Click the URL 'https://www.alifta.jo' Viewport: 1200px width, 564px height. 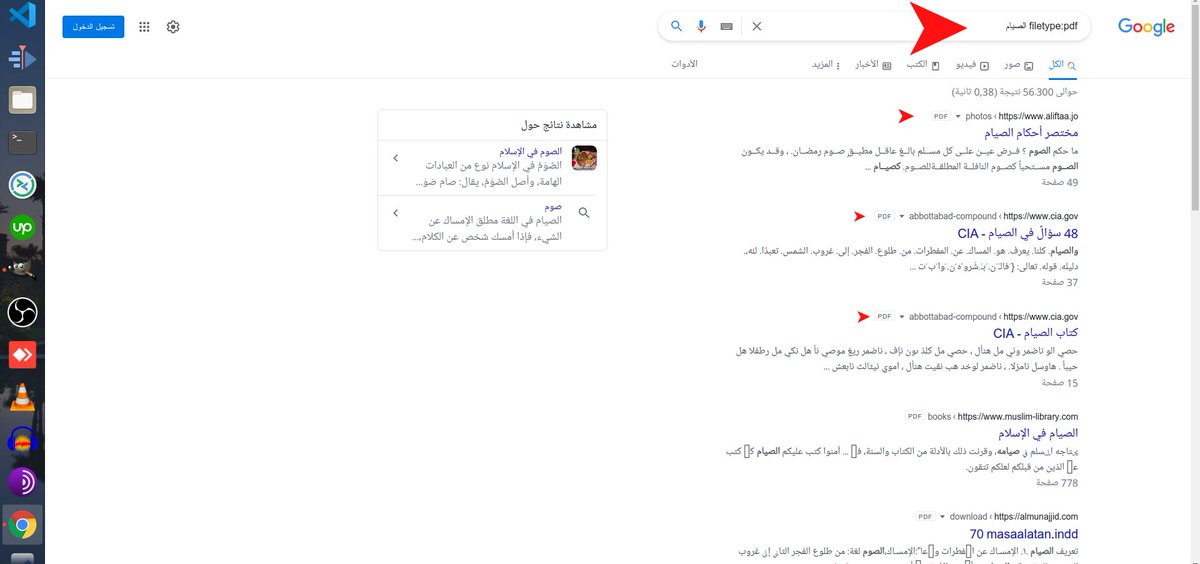click(1038, 117)
